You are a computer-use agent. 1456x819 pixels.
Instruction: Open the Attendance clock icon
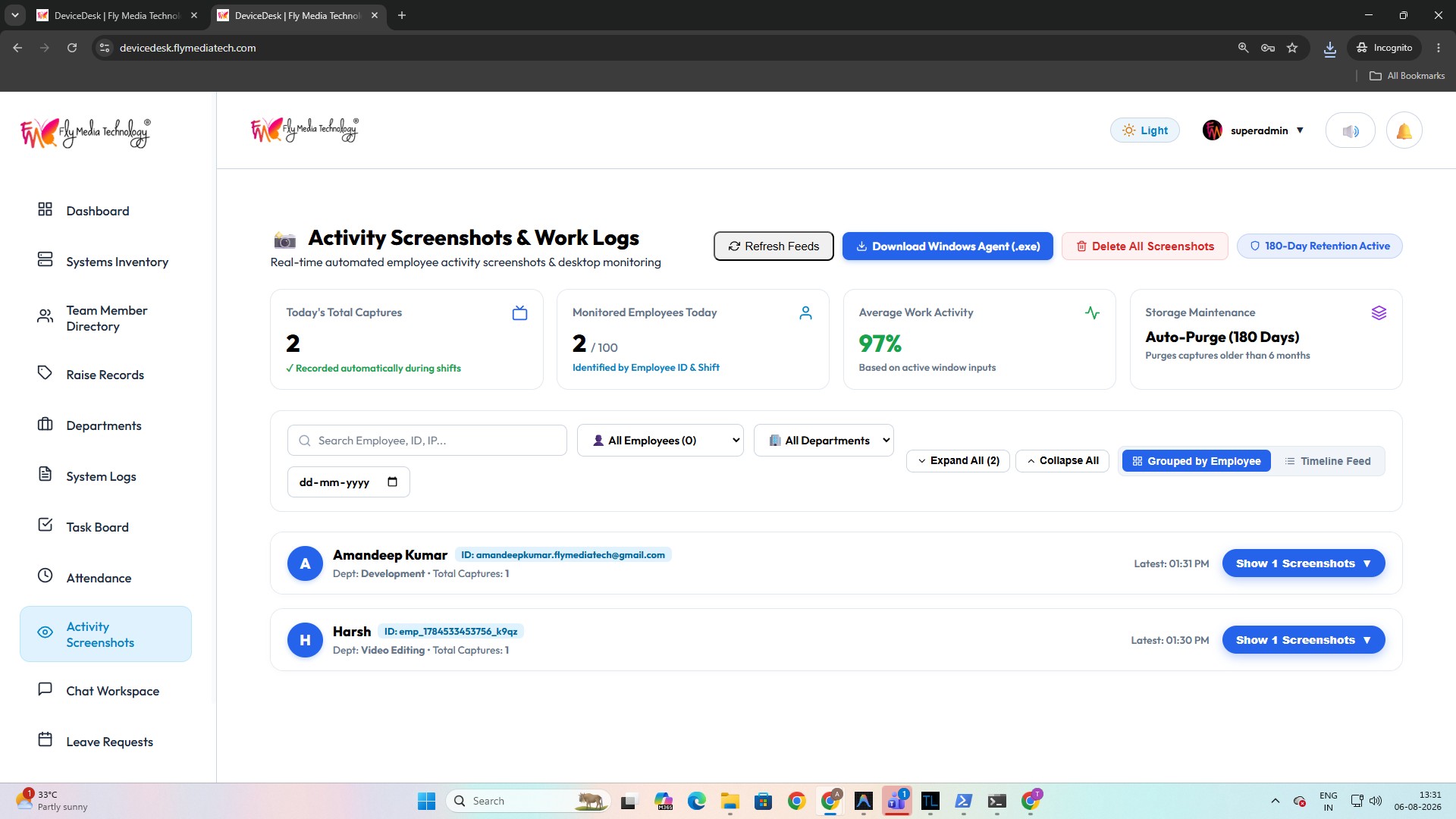pos(45,576)
